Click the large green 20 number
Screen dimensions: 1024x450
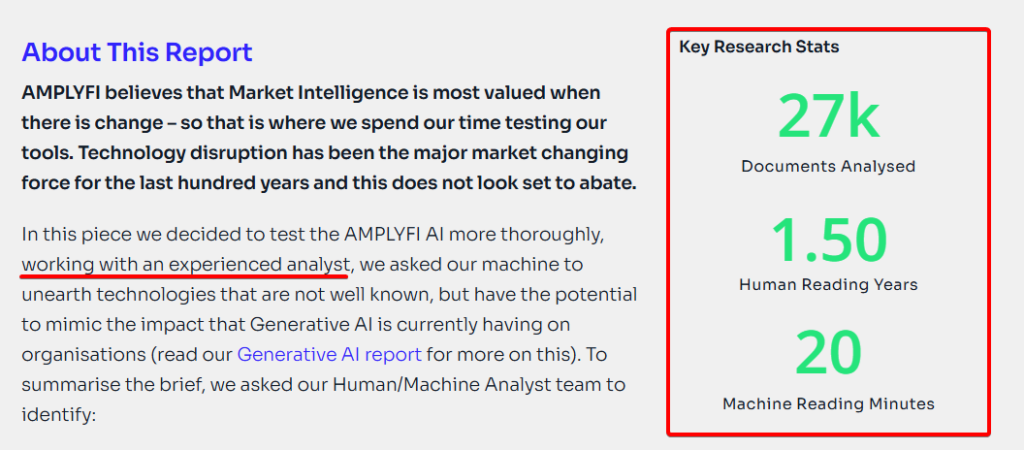point(828,353)
